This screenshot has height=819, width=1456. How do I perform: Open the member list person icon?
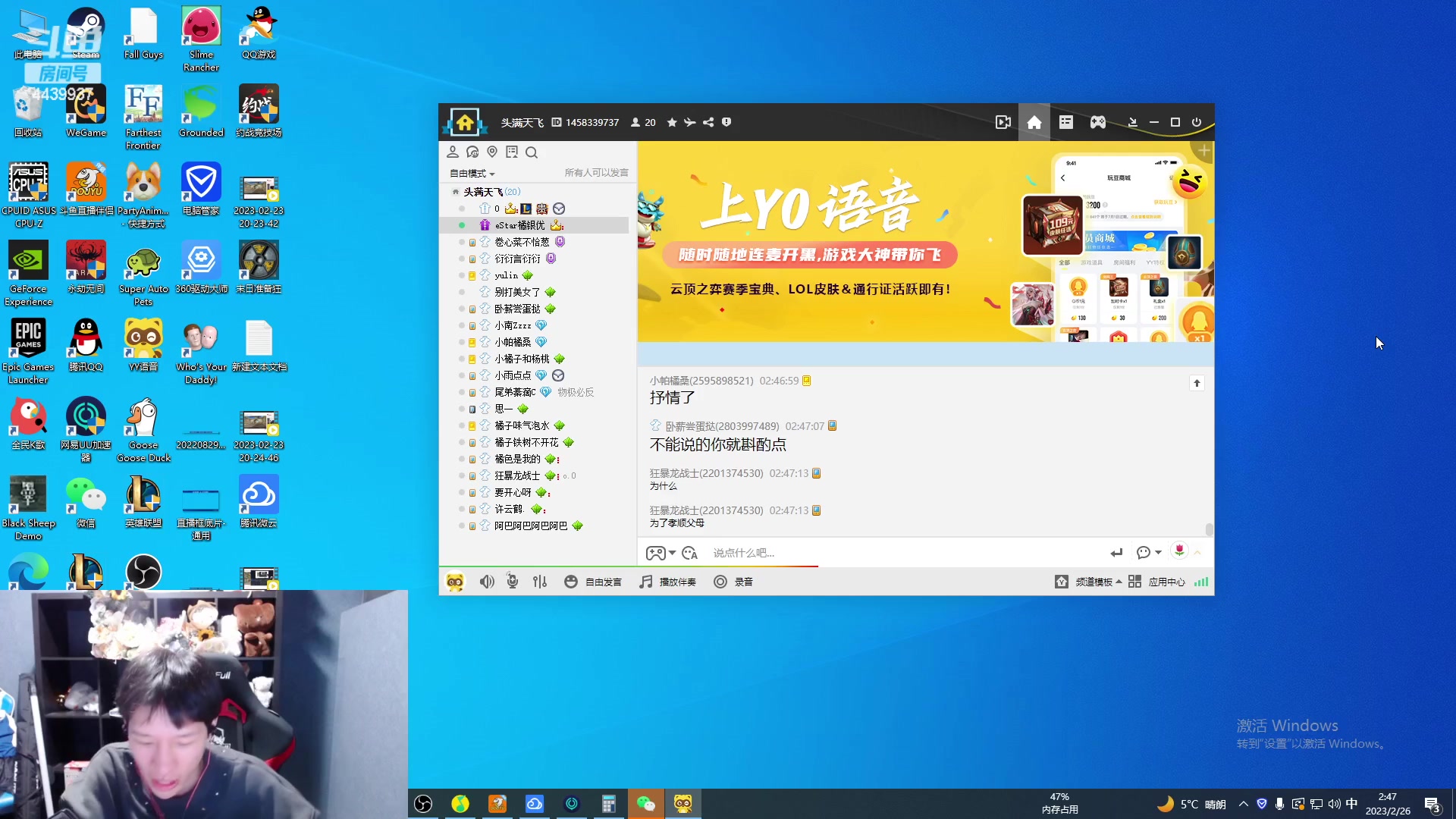tap(453, 152)
